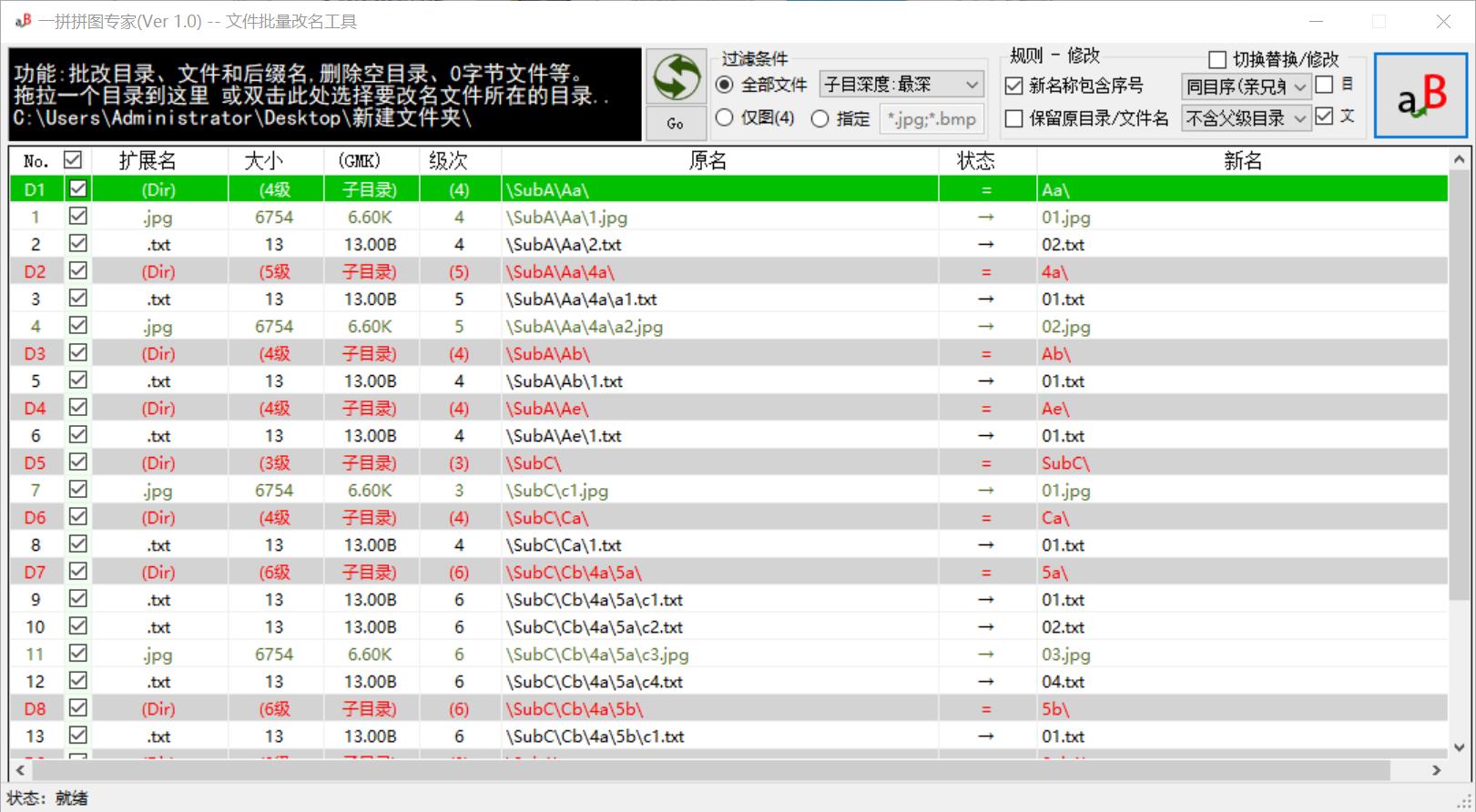Expand the 同目序 ordering dropdown
1476x812 pixels.
[1246, 86]
